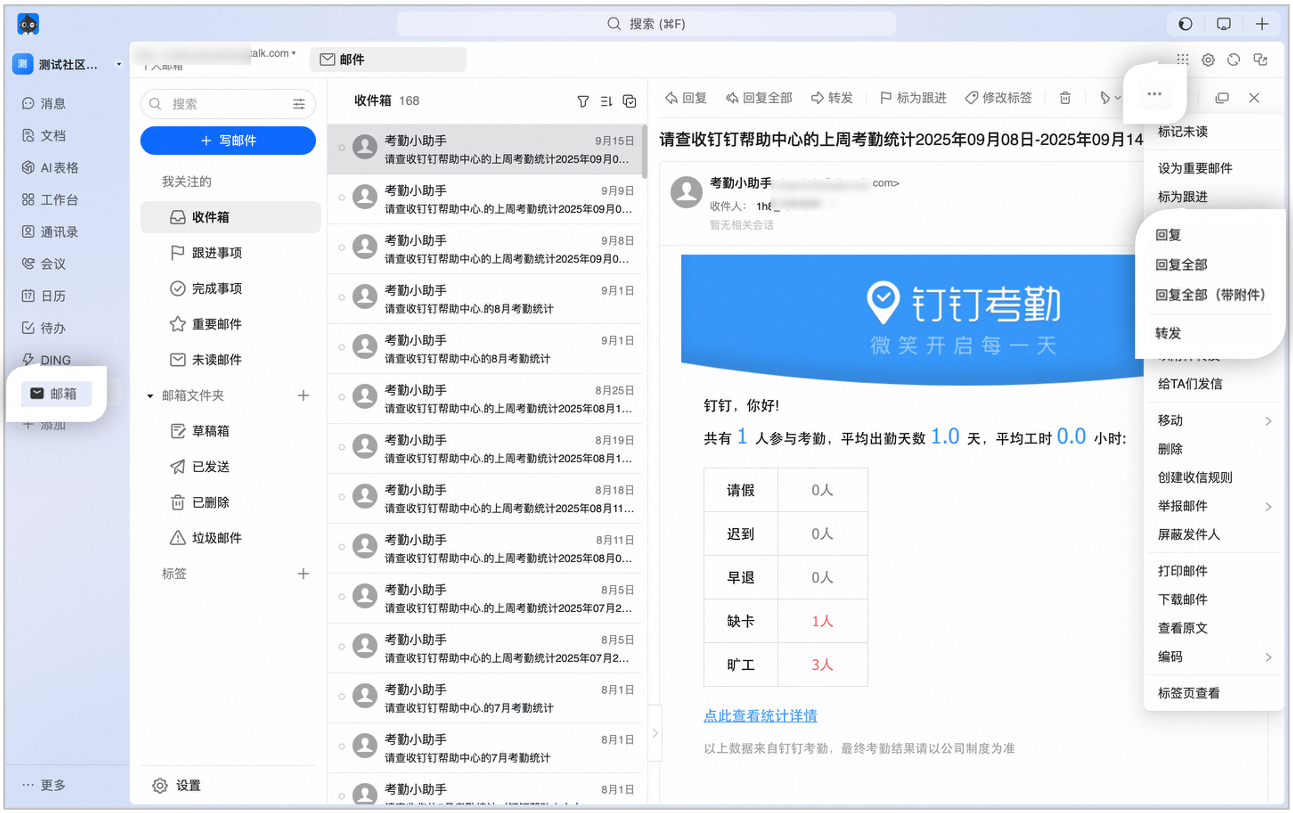Toggle the circle on the 9月8日 email
Viewport: 1293px width, 813px height.
coord(342,248)
